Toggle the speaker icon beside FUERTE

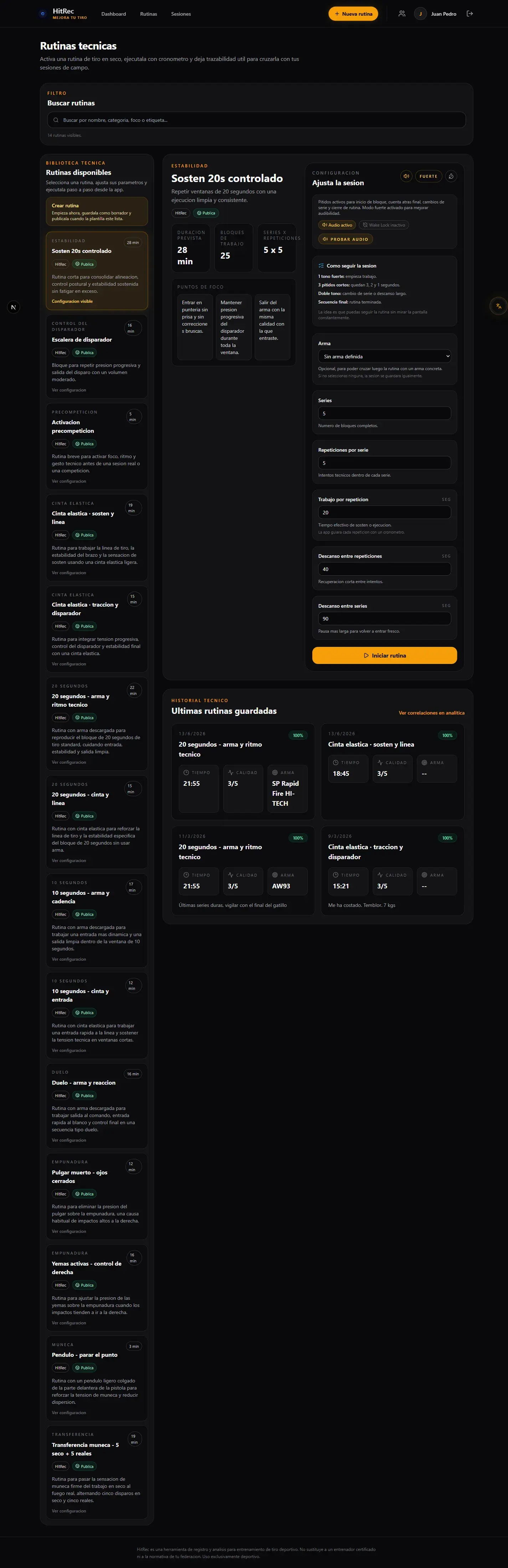406,176
